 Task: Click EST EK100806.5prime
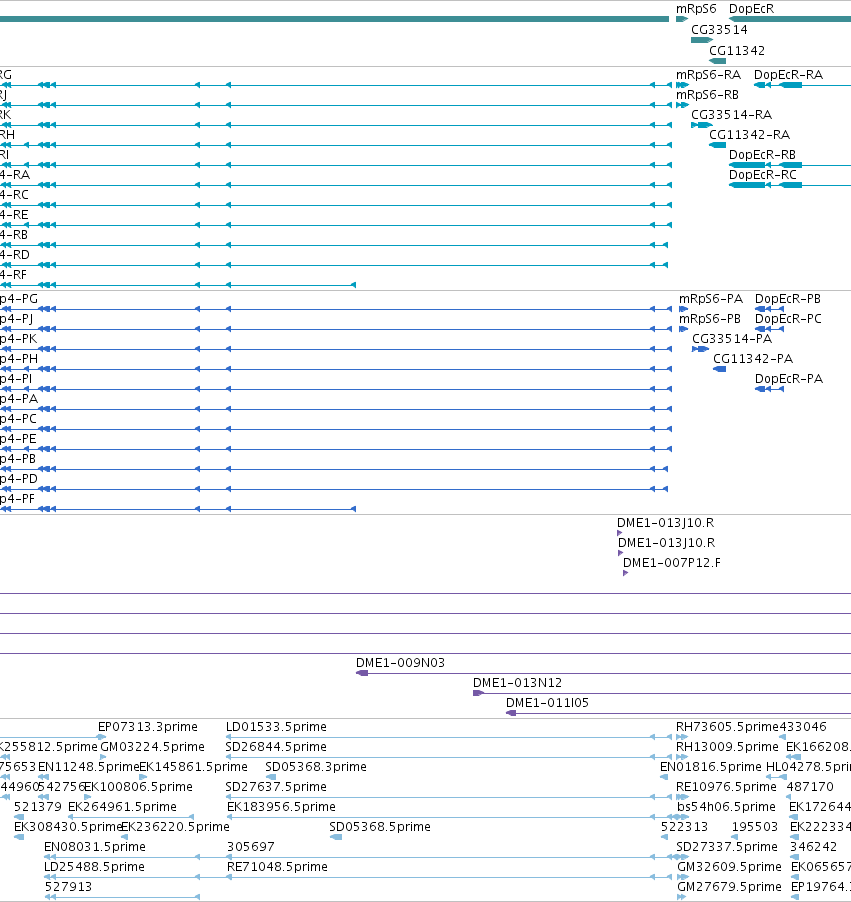pos(138,787)
